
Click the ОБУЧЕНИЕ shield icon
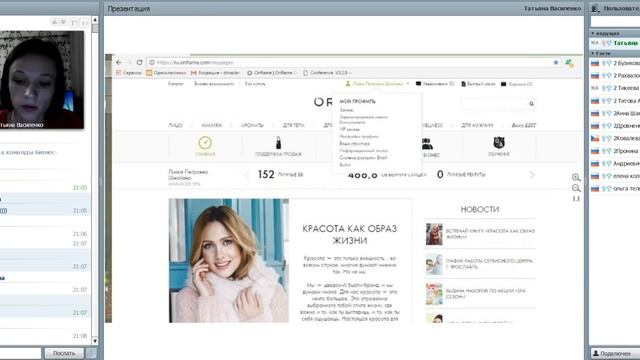click(x=499, y=143)
